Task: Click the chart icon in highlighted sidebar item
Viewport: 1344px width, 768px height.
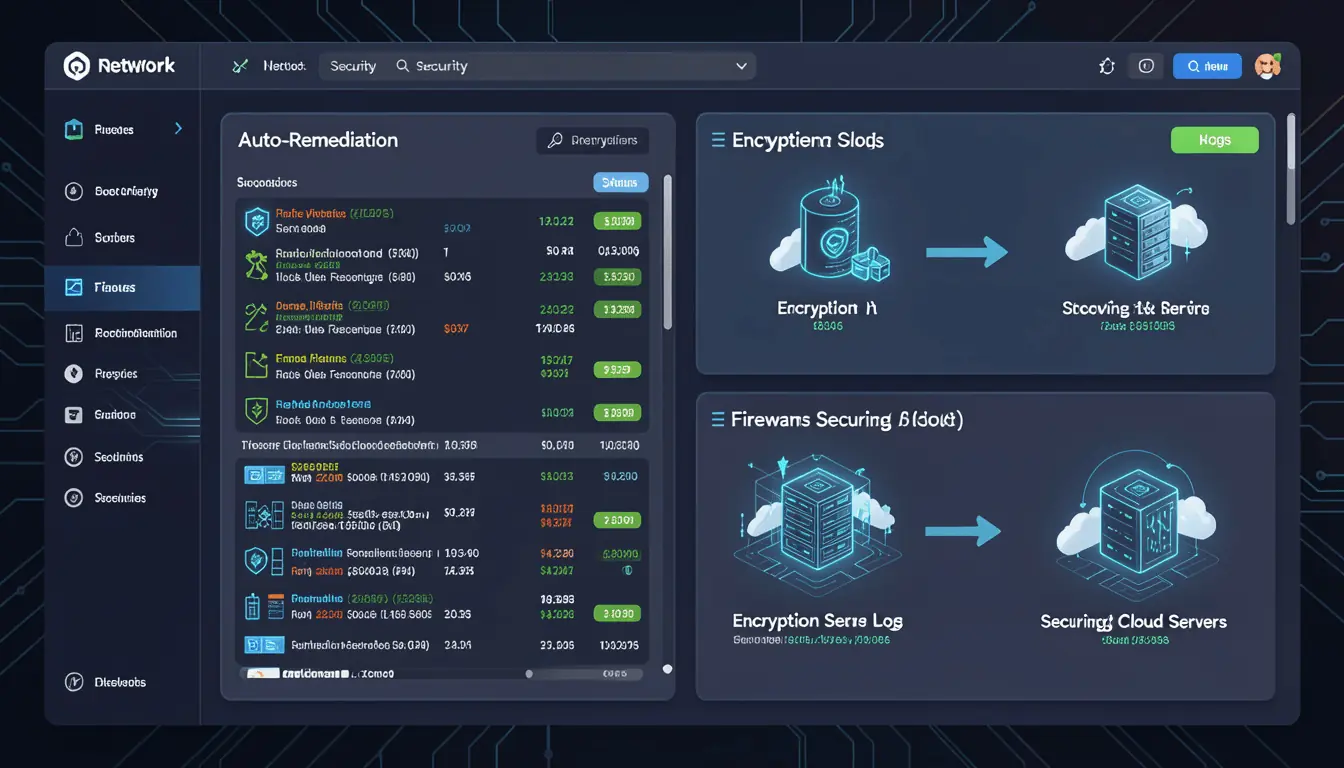Action: pos(73,288)
